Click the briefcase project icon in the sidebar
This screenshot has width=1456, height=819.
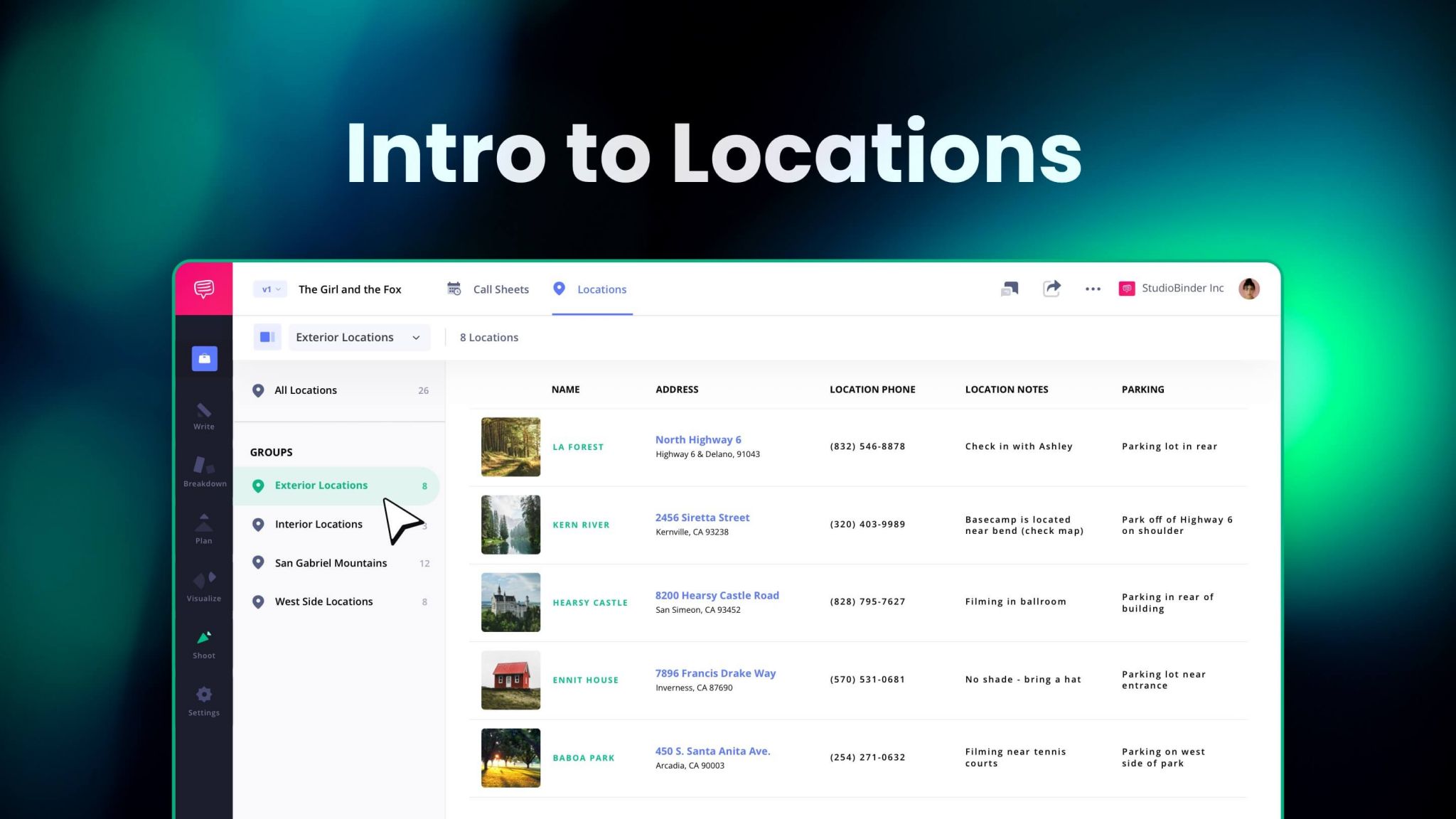(204, 358)
